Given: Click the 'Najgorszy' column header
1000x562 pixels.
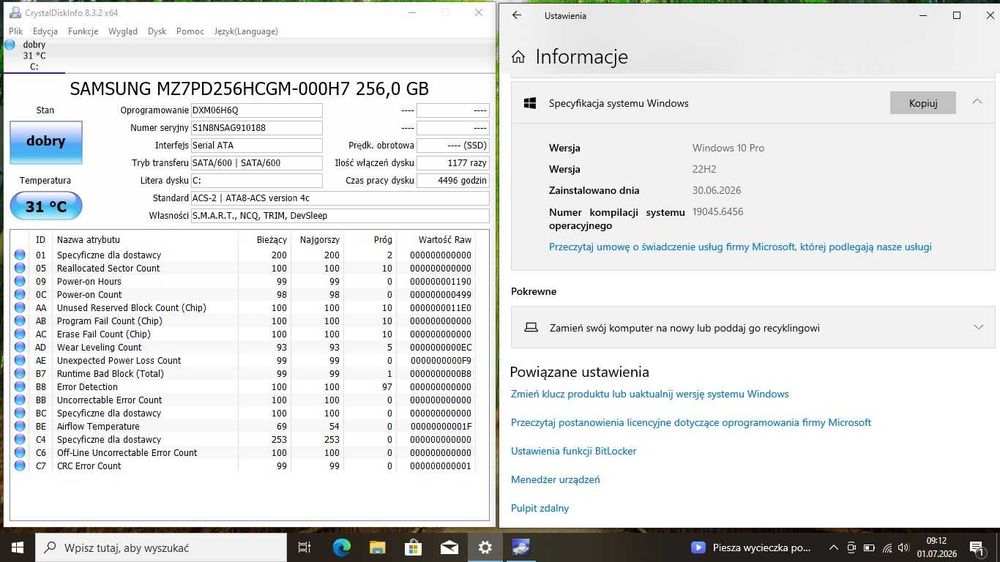Looking at the screenshot, I should 320,240.
